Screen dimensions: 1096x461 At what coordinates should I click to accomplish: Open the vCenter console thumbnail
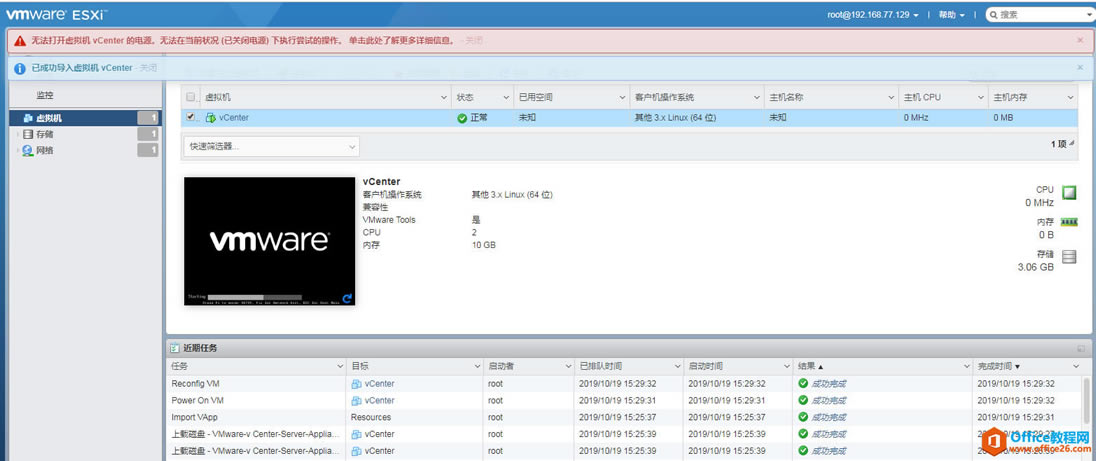(x=269, y=241)
